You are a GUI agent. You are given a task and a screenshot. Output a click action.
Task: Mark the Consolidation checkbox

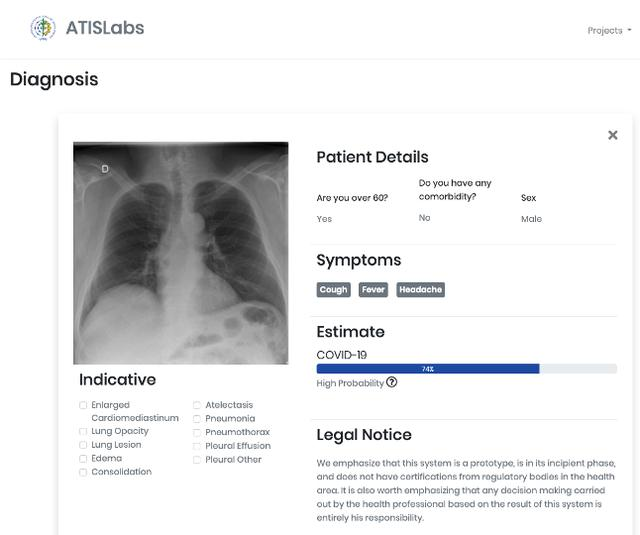pyautogui.click(x=83, y=472)
